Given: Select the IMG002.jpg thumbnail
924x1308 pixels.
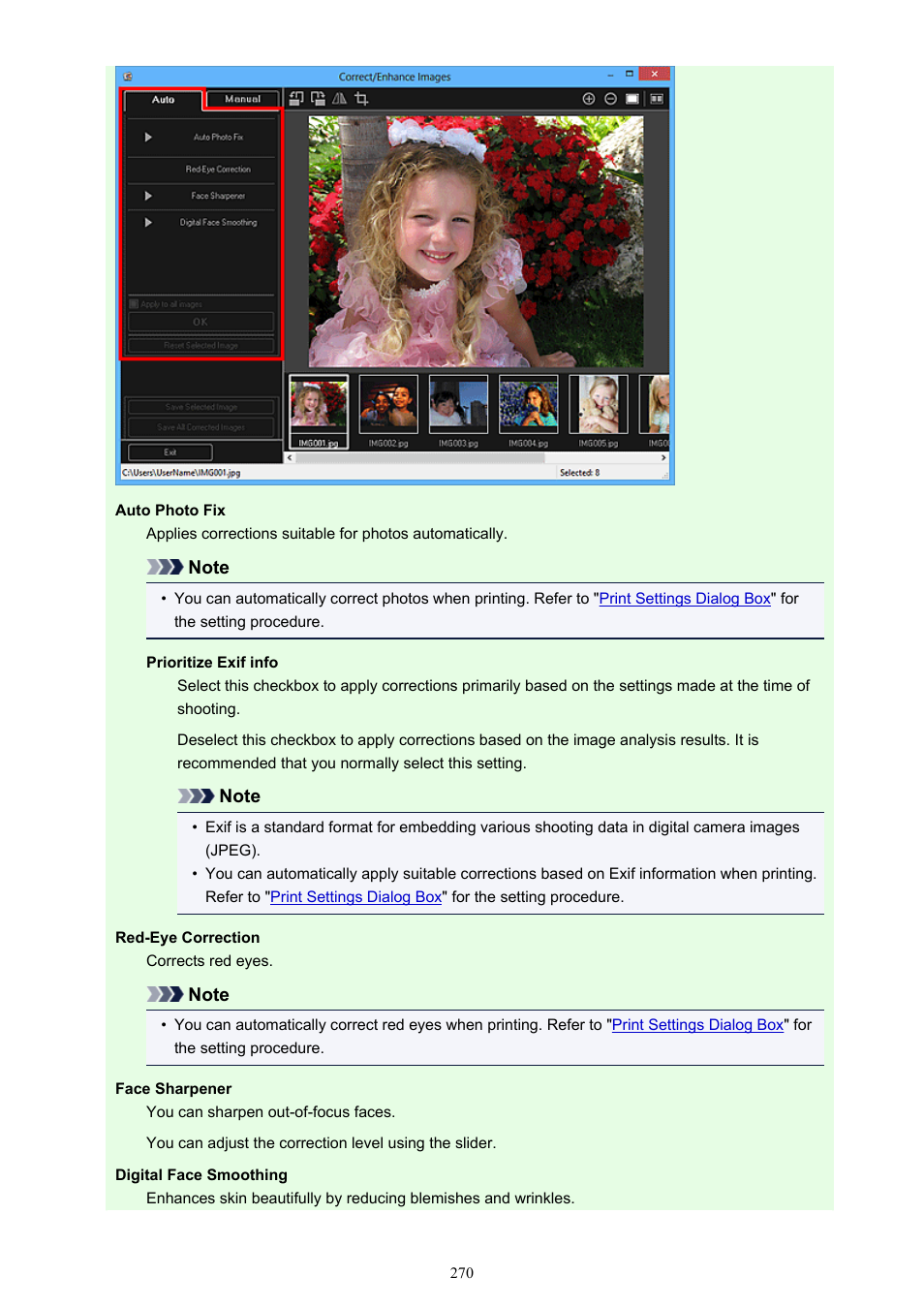Looking at the screenshot, I should [388, 403].
